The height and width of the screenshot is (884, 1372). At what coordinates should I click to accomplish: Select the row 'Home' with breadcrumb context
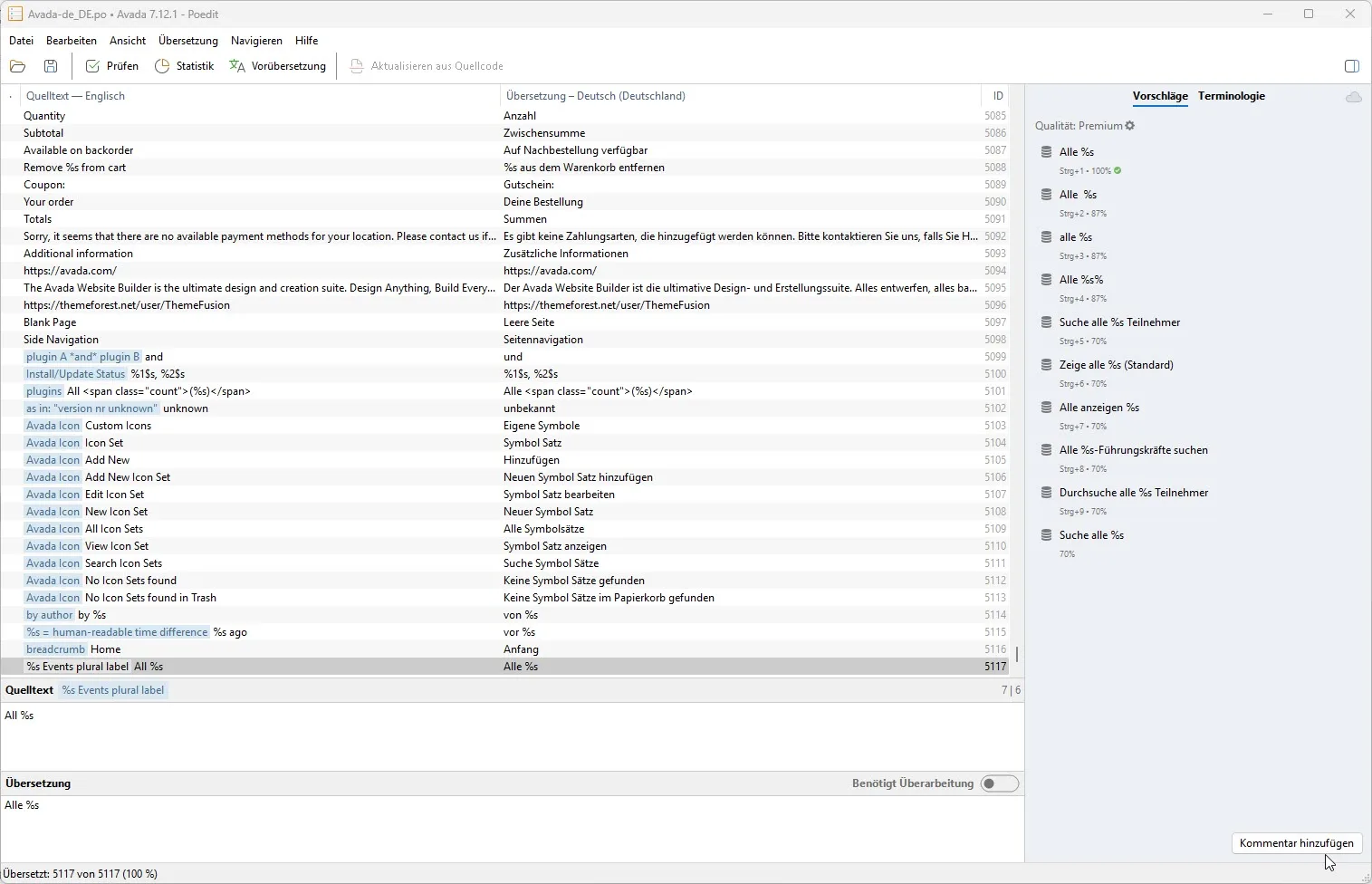click(x=506, y=649)
